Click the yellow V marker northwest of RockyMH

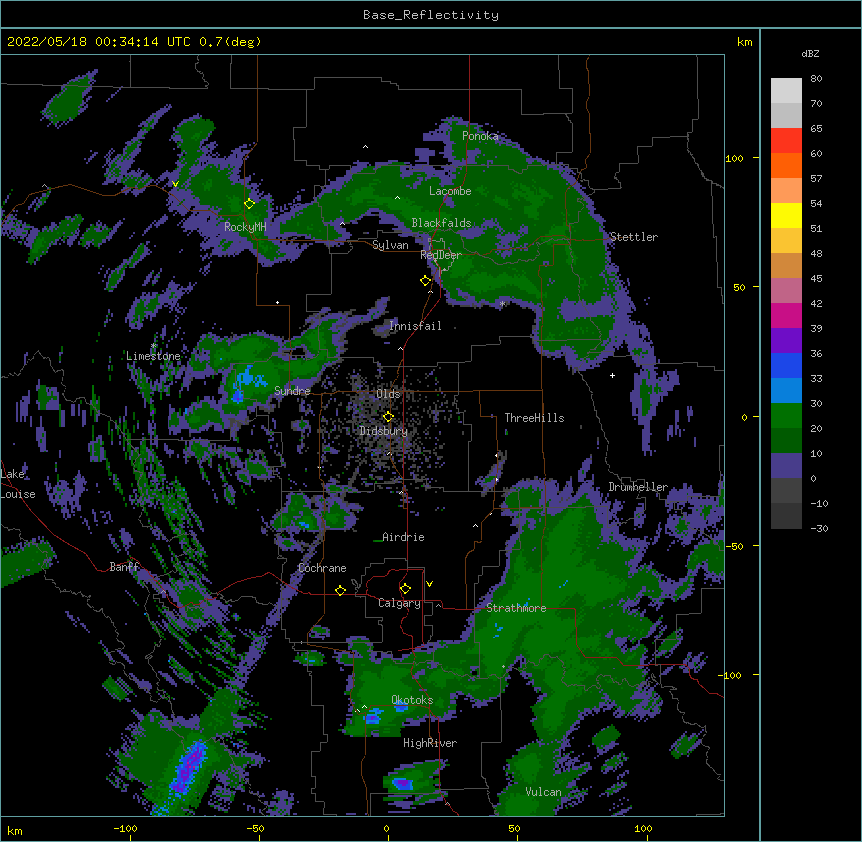175,184
